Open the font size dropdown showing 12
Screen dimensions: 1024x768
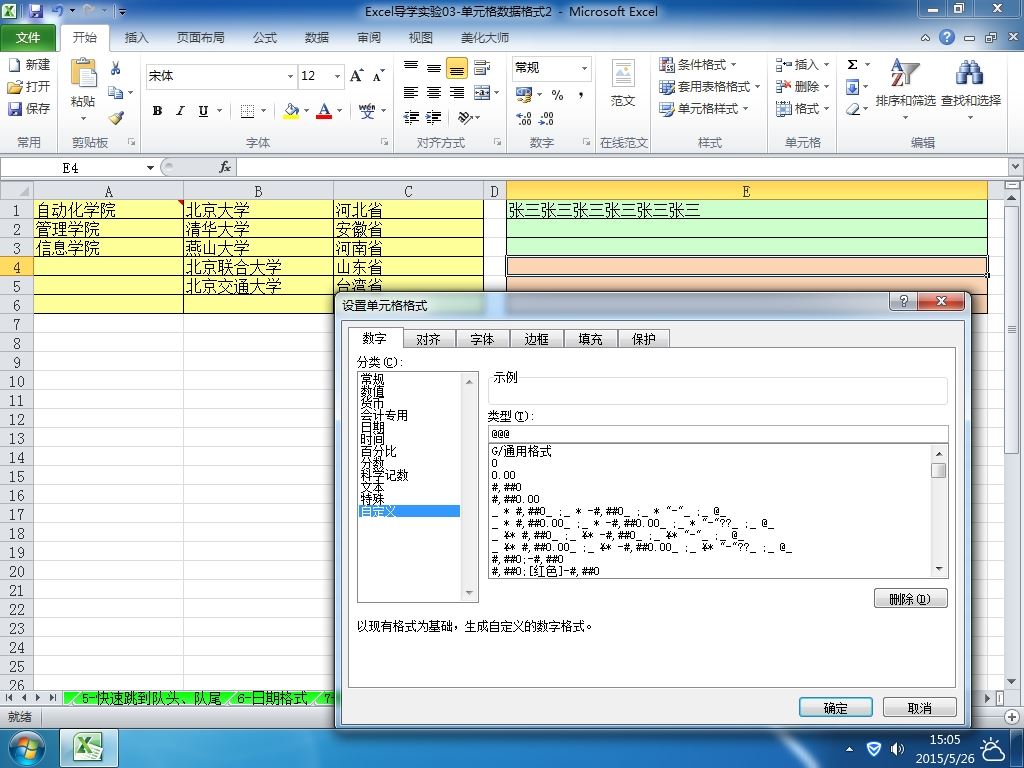pyautogui.click(x=338, y=76)
